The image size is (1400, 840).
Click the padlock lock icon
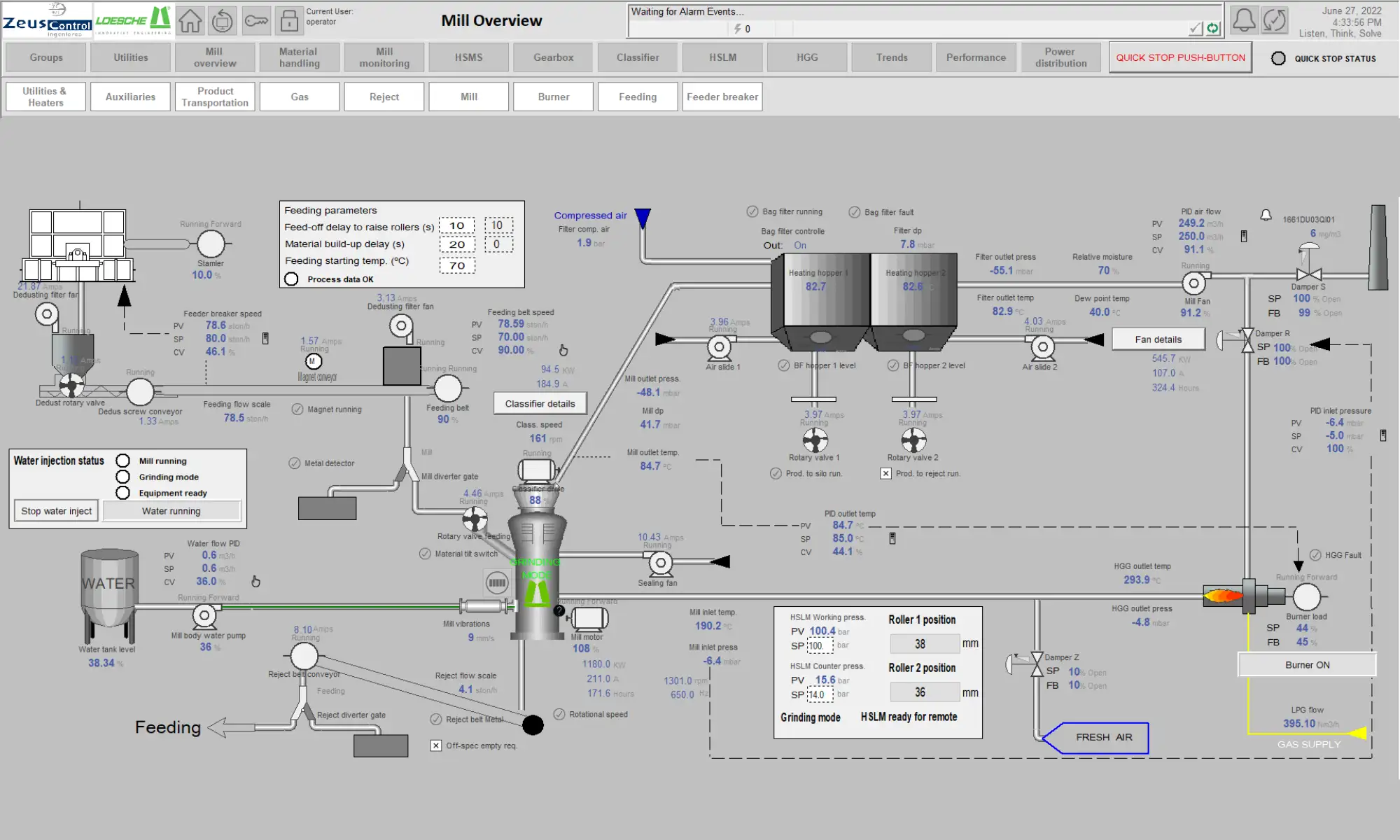[x=289, y=21]
